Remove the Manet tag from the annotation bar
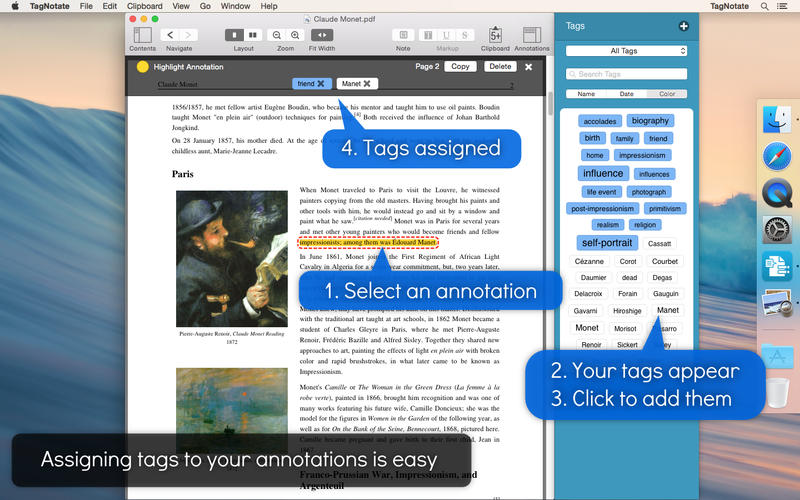Screen dimensions: 800x500 pos(367,84)
